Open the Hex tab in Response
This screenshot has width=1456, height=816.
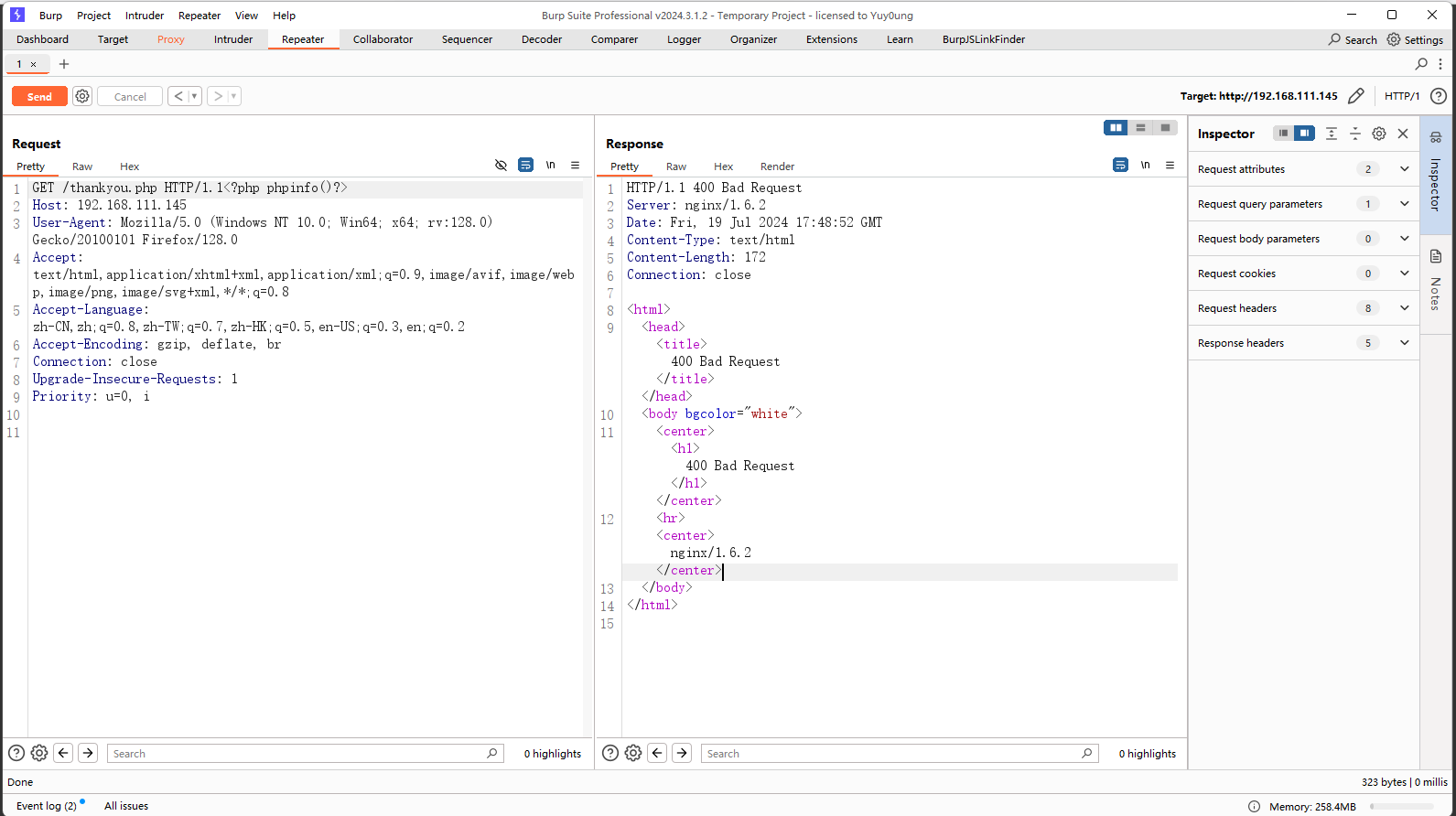click(723, 166)
